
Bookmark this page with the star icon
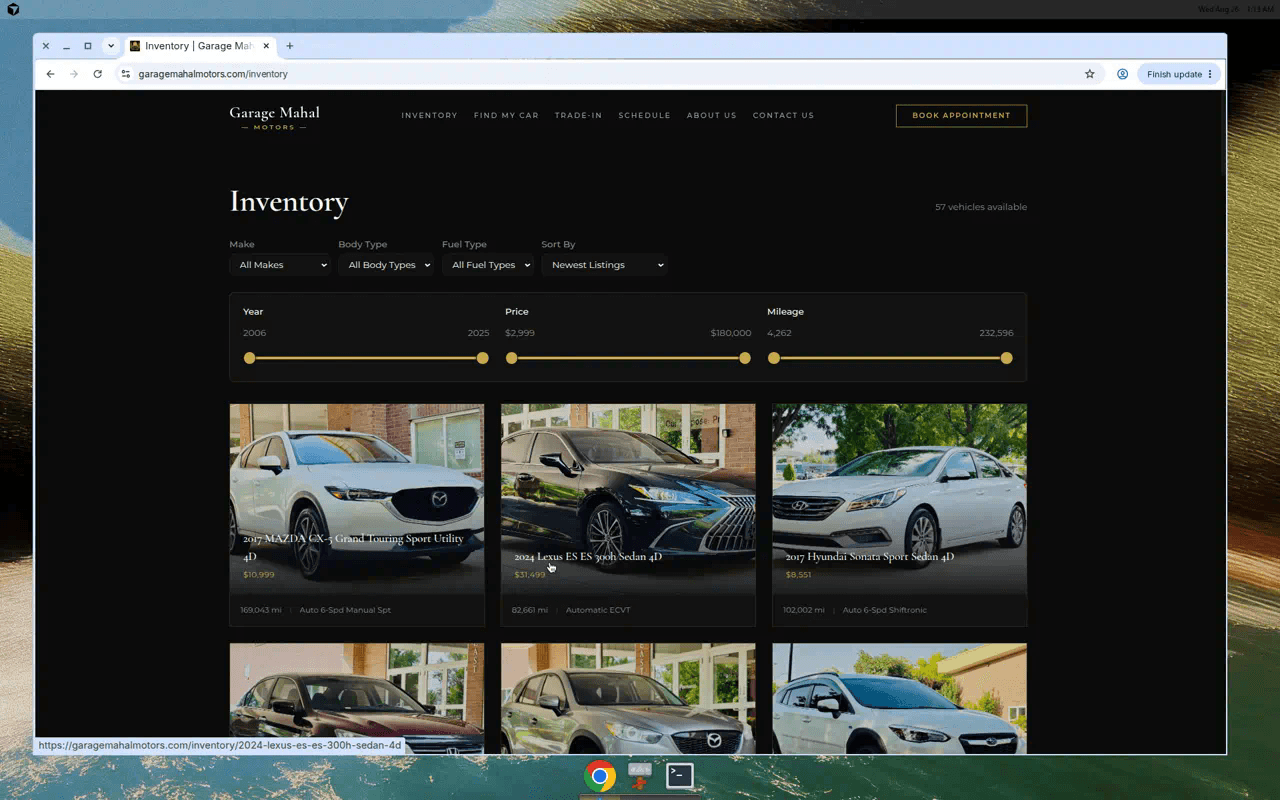1090,74
